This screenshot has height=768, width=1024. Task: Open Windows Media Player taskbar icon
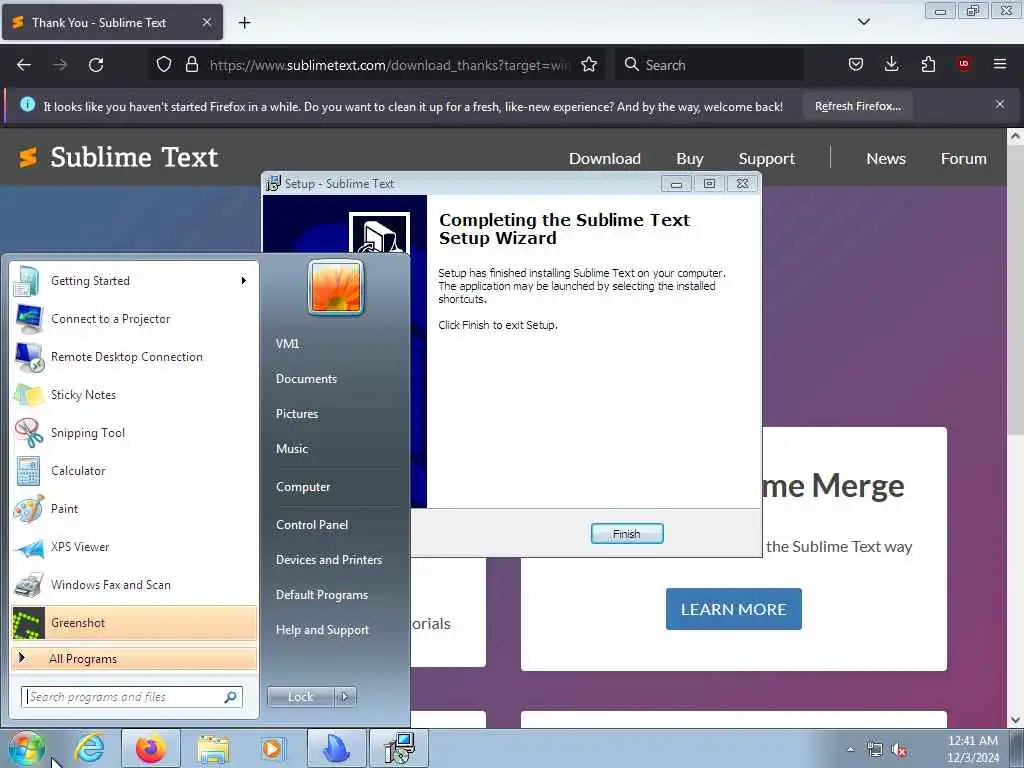272,748
